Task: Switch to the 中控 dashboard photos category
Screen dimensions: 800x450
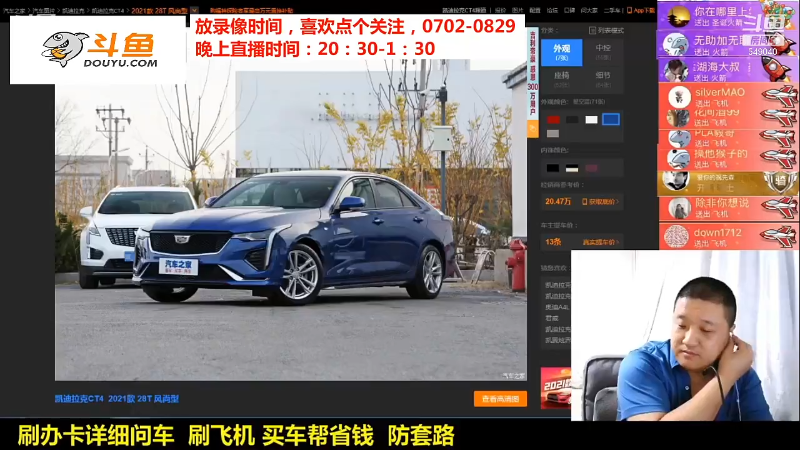Action: 603,52
